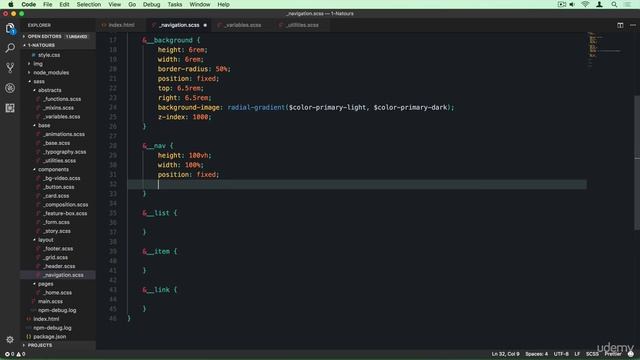
Task: Click UTF-8 encoding status item
Action: click(x=561, y=354)
